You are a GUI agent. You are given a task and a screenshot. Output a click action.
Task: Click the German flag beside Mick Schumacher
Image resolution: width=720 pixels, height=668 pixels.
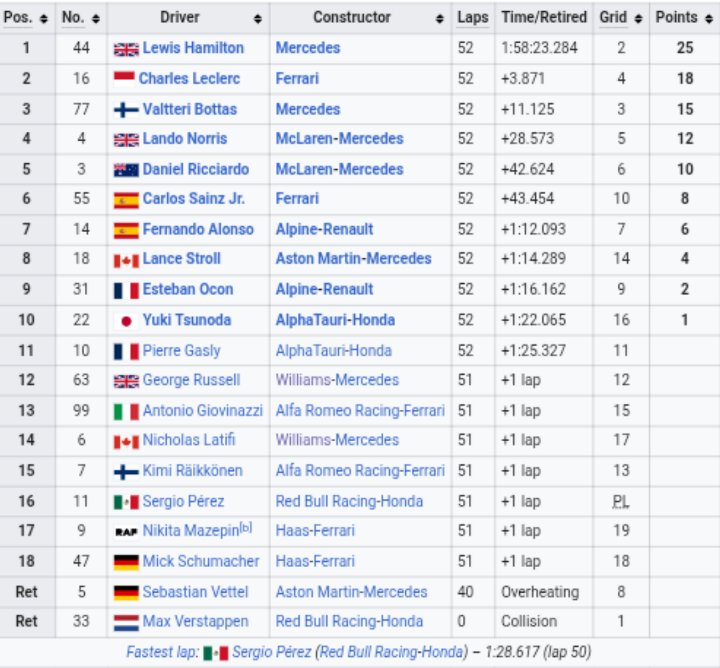(x=126, y=562)
